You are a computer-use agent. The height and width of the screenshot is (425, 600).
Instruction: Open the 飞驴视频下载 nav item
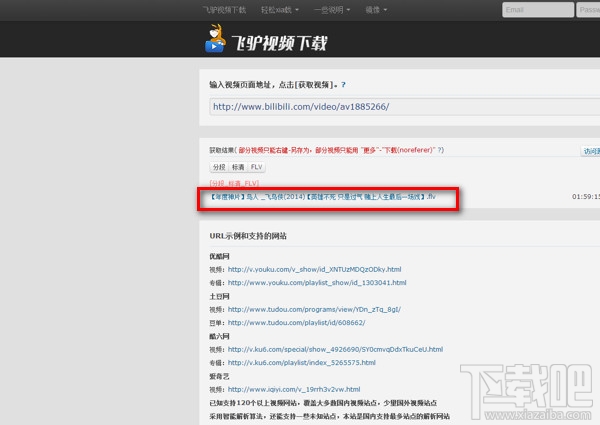[224, 10]
